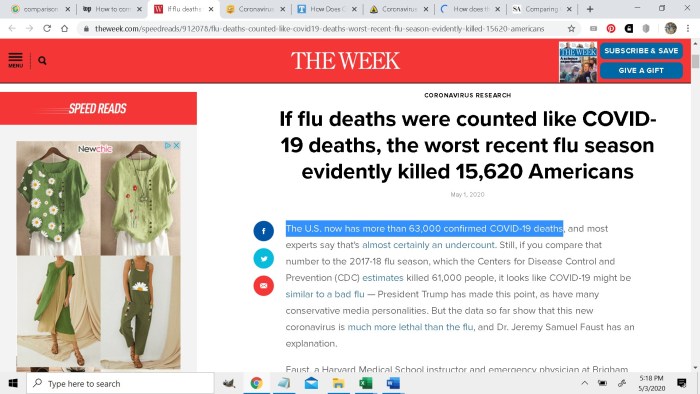Viewport: 700px width, 394px height.
Task: Share article via Facebook icon
Action: 263,231
